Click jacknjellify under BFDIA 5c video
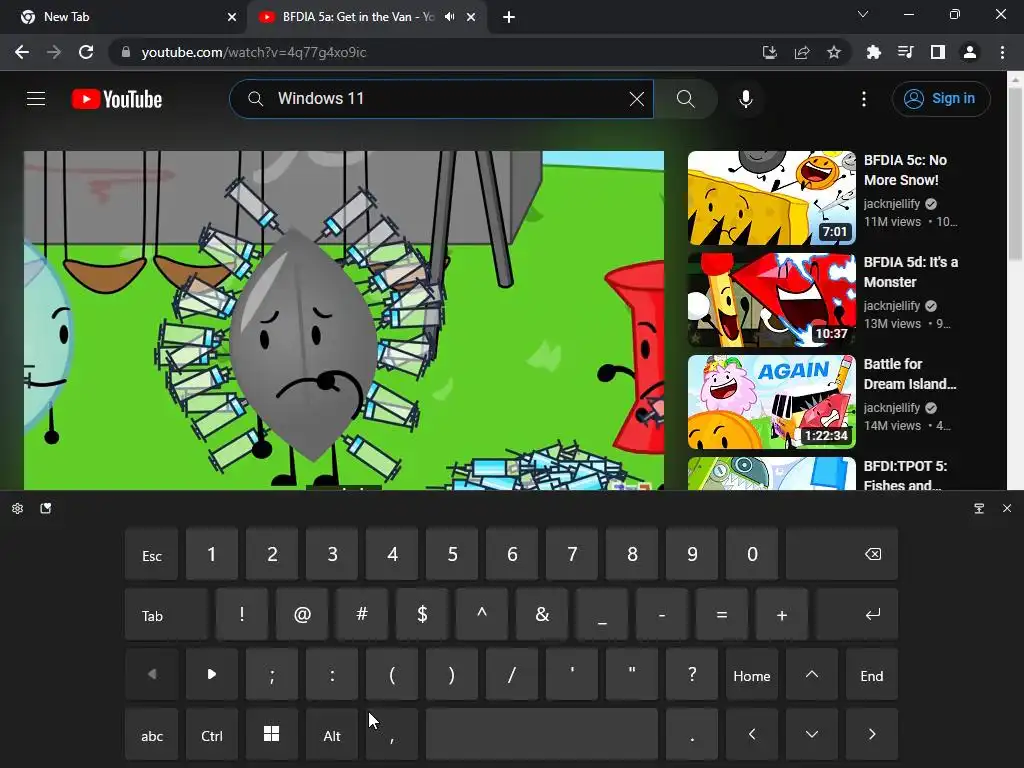The image size is (1024, 768). tap(891, 204)
